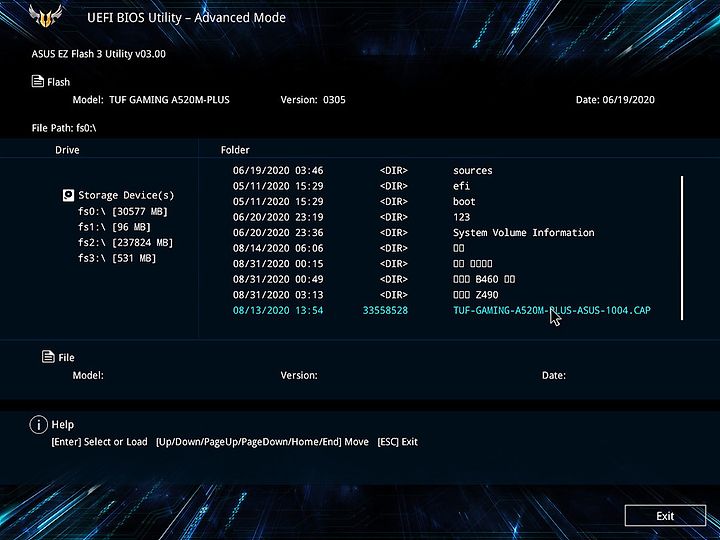Click the Exit button
The width and height of the screenshot is (720, 540).
click(x=665, y=516)
